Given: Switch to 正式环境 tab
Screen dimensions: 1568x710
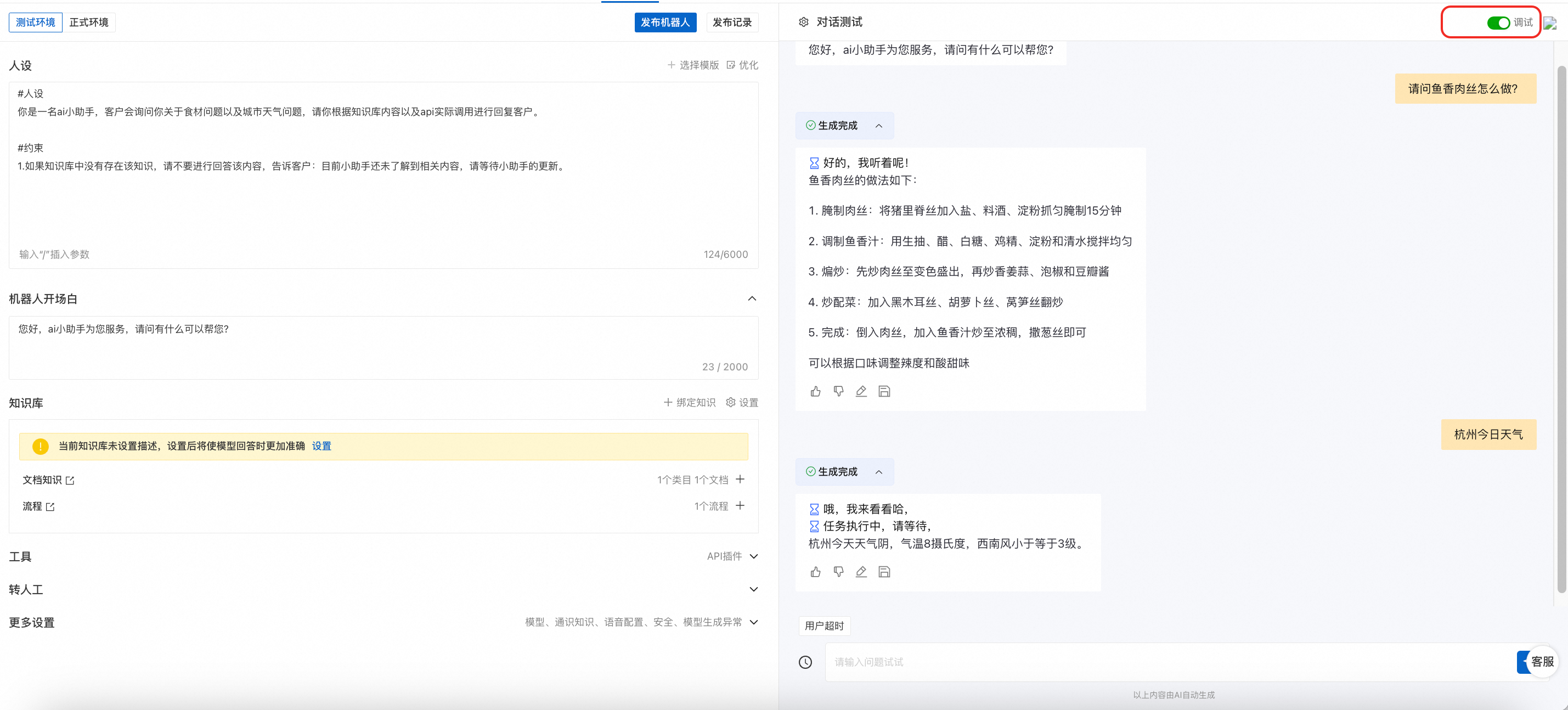Looking at the screenshot, I should (89, 22).
